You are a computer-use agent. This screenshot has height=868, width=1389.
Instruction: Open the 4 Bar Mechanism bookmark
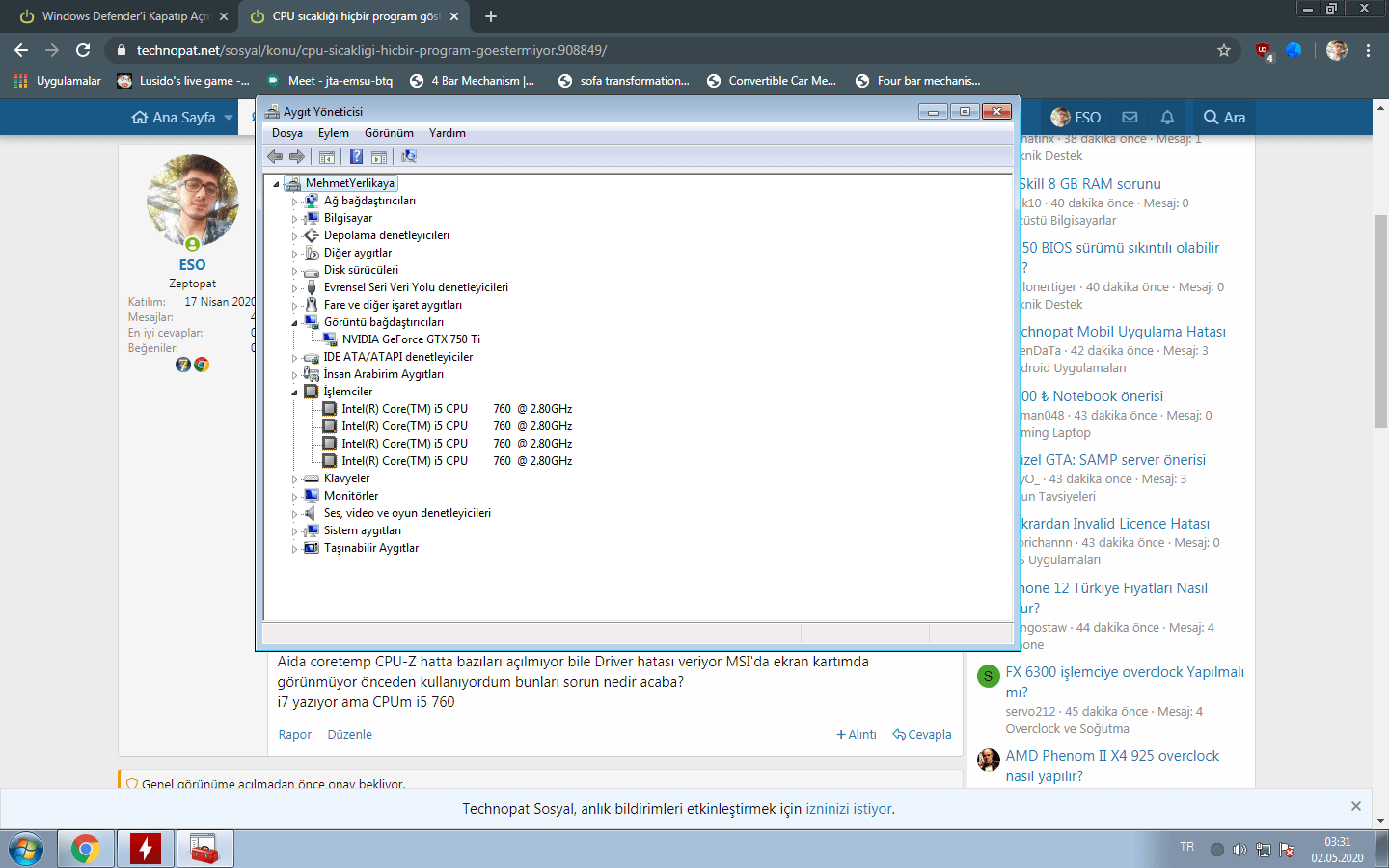point(472,81)
